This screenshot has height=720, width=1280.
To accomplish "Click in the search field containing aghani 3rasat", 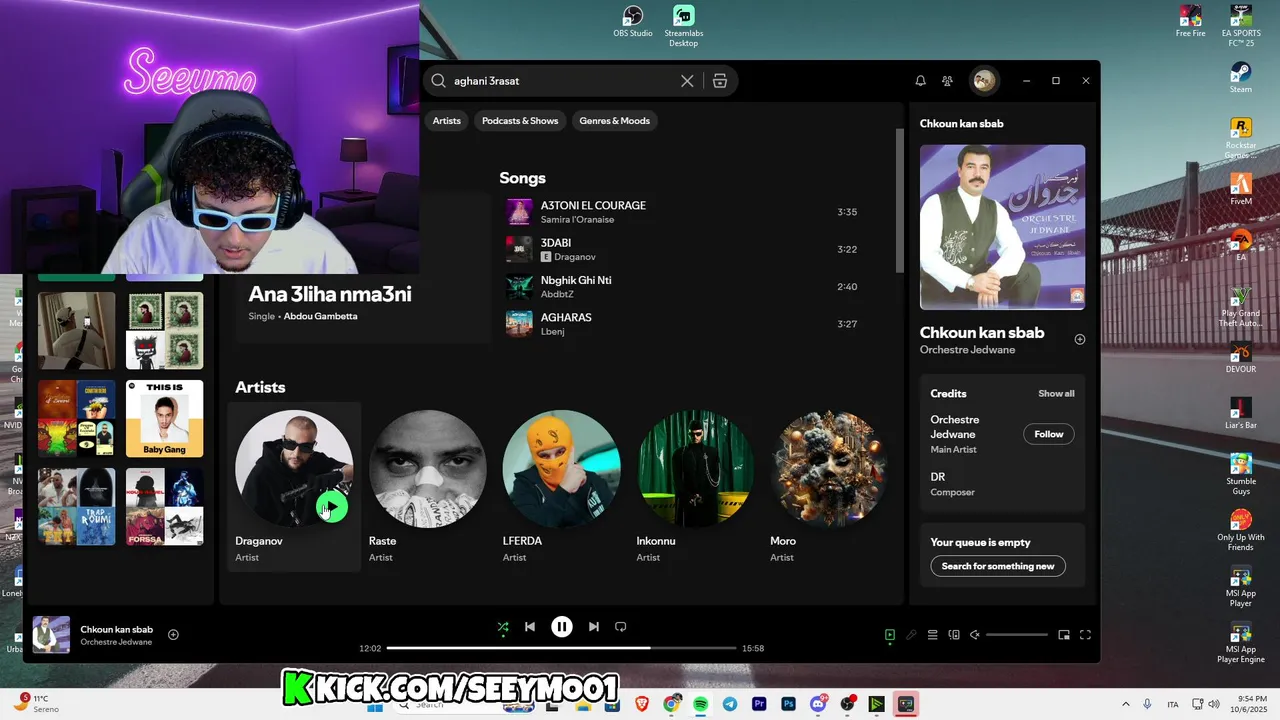I will [560, 81].
